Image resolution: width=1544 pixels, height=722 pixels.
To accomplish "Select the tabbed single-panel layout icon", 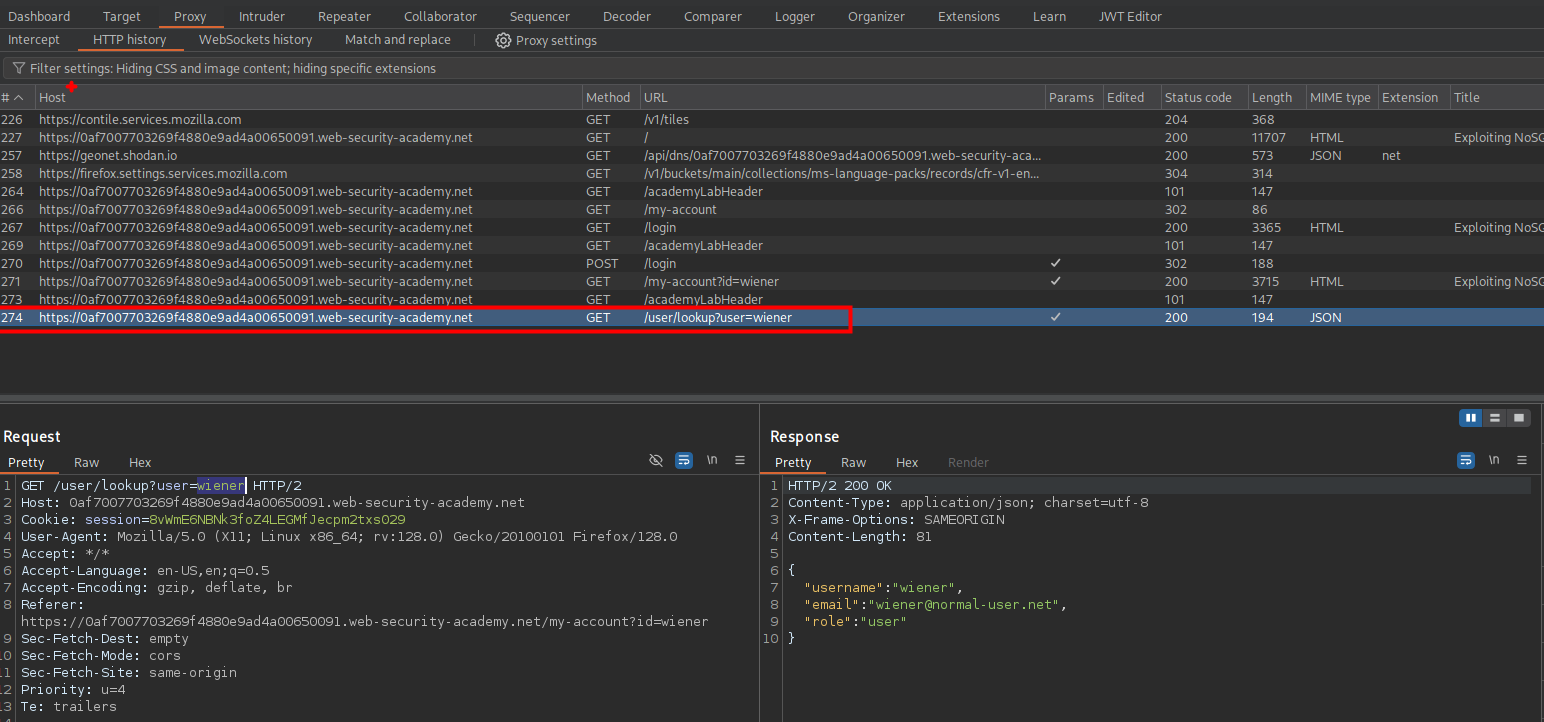I will click(1519, 417).
